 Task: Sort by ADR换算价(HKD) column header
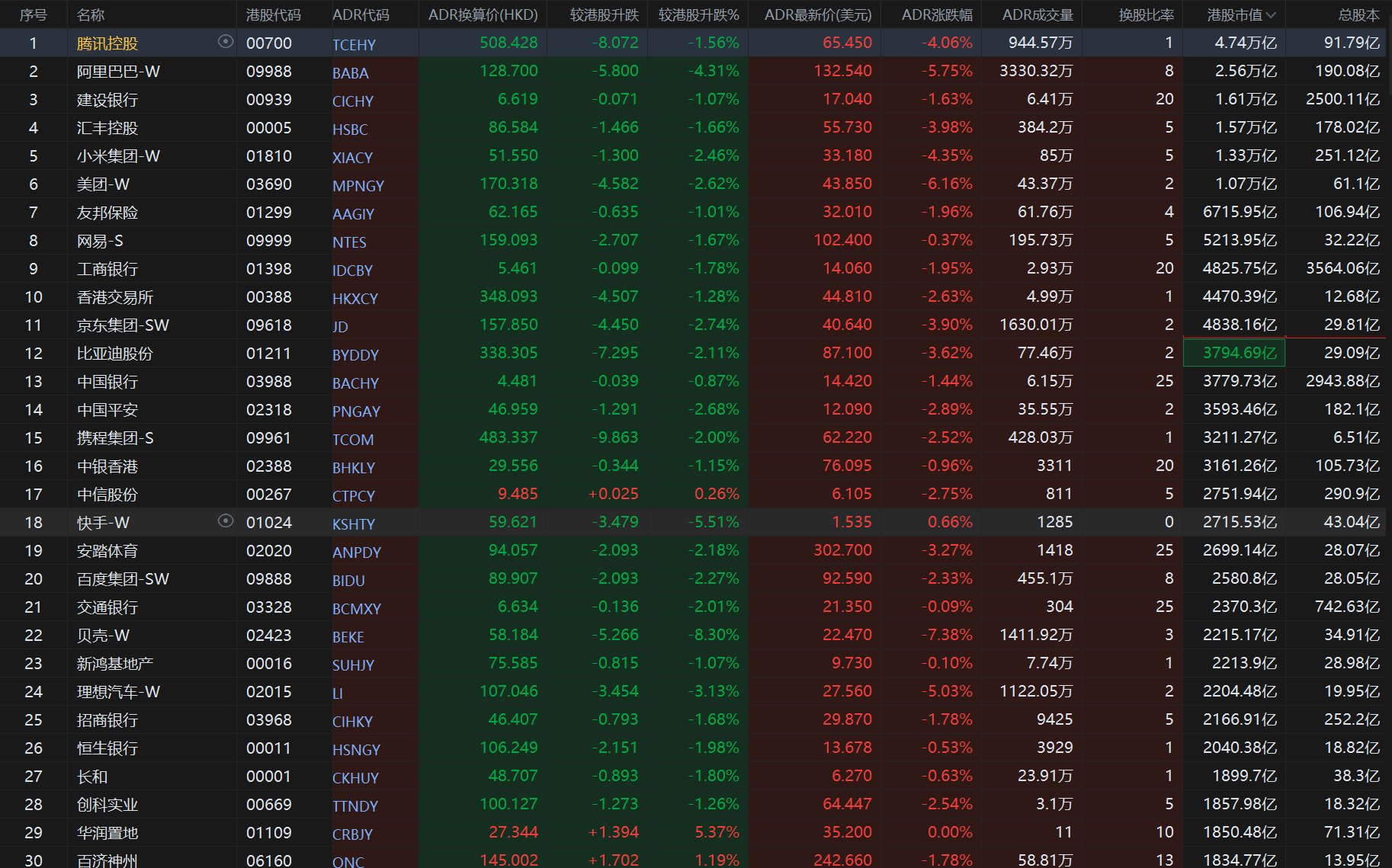483,15
